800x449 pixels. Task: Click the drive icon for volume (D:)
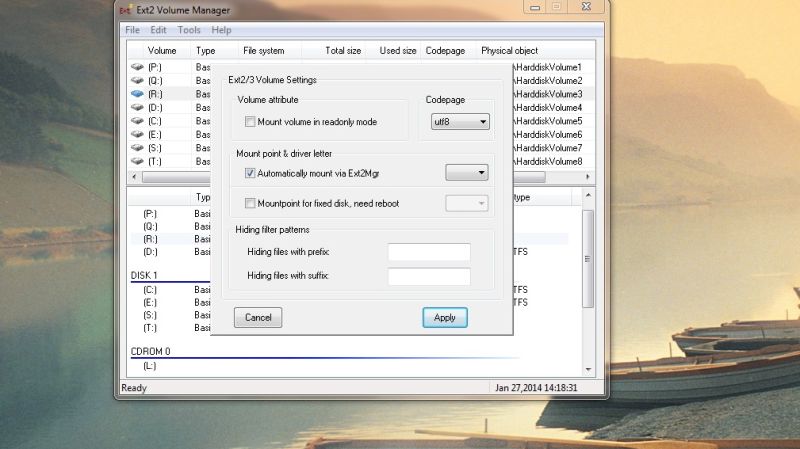pyautogui.click(x=137, y=108)
